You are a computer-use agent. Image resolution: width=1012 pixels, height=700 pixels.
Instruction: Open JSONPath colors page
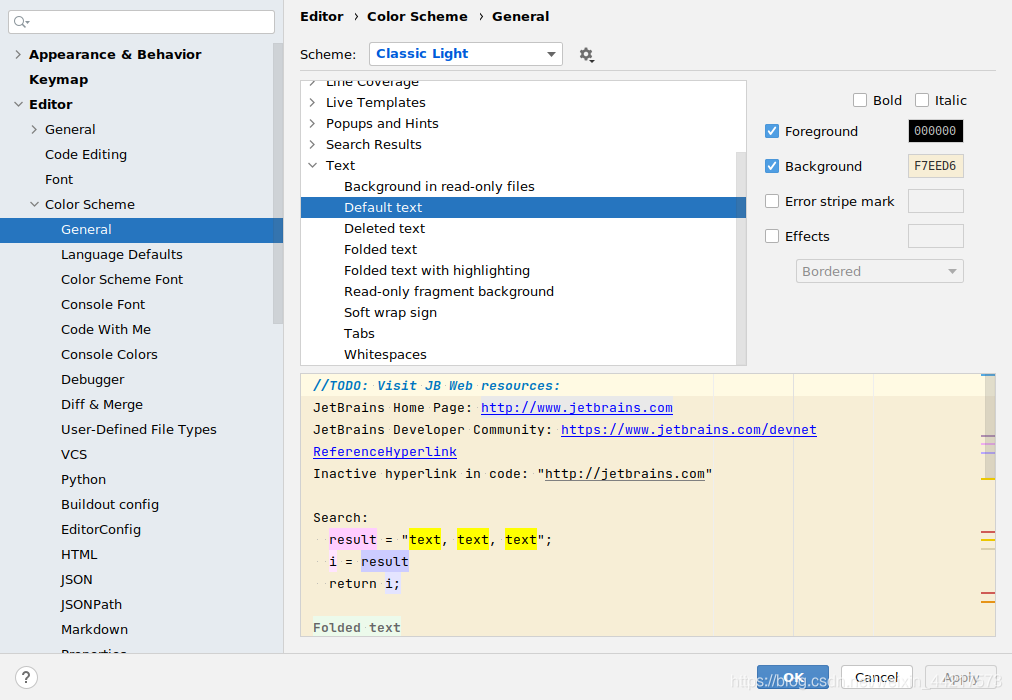(x=91, y=605)
